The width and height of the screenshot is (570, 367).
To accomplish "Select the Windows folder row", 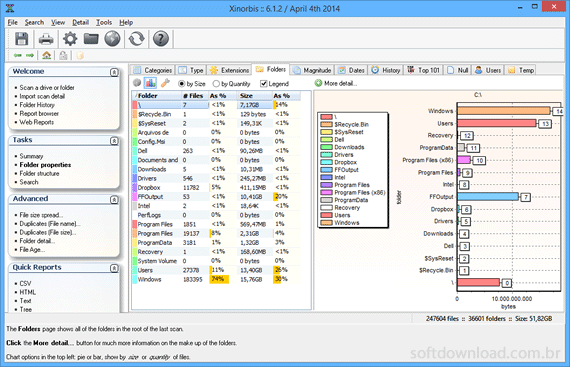I will pos(216,279).
